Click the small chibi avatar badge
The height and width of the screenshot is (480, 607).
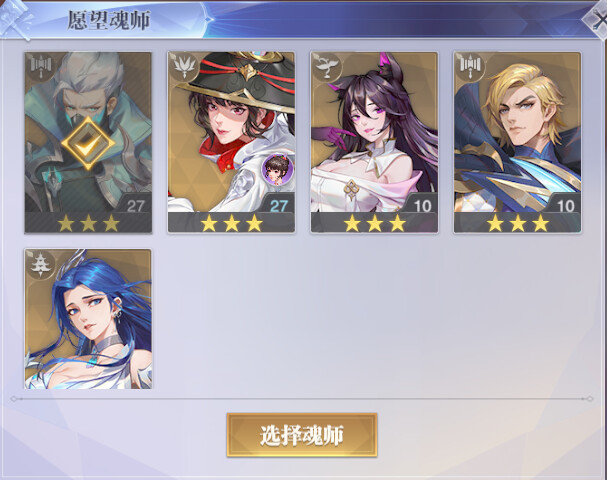pos(278,170)
